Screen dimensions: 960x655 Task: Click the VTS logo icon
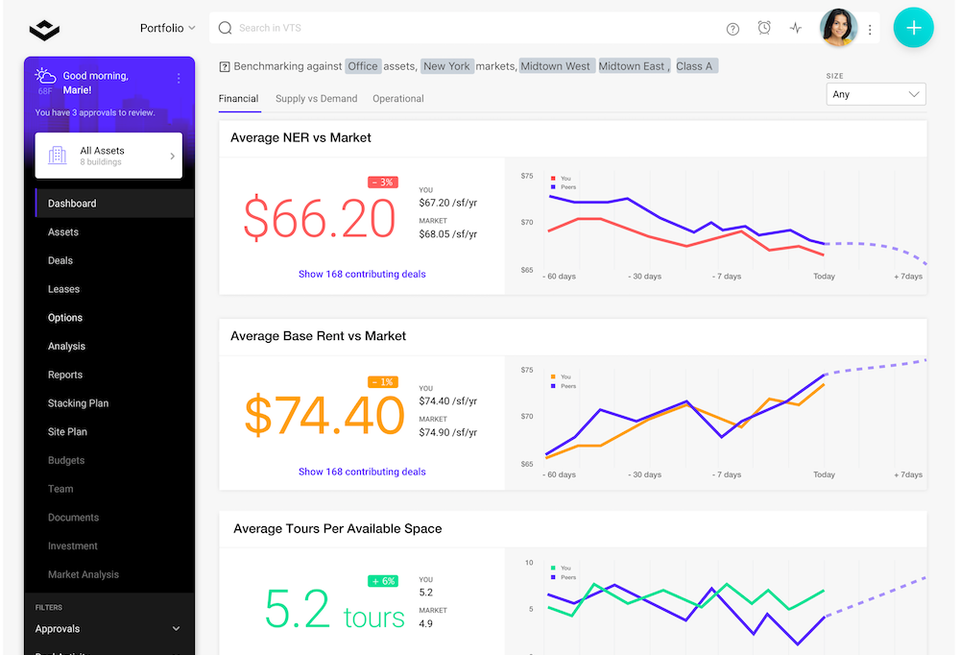[x=44, y=29]
